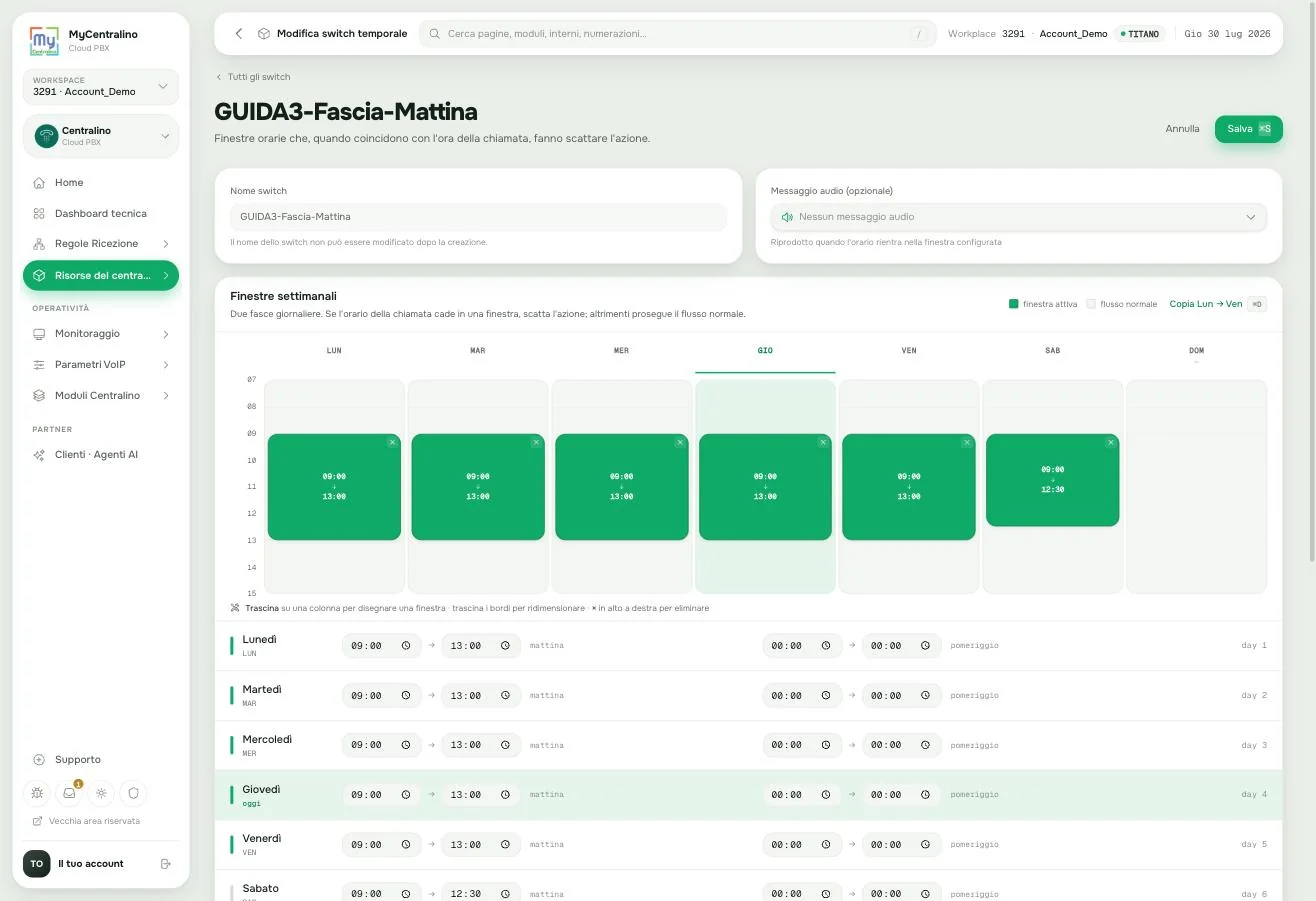Screen dimensions: 1316x901
Task: Open Dashboard tecnica in the sidebar
Action: pos(100,214)
